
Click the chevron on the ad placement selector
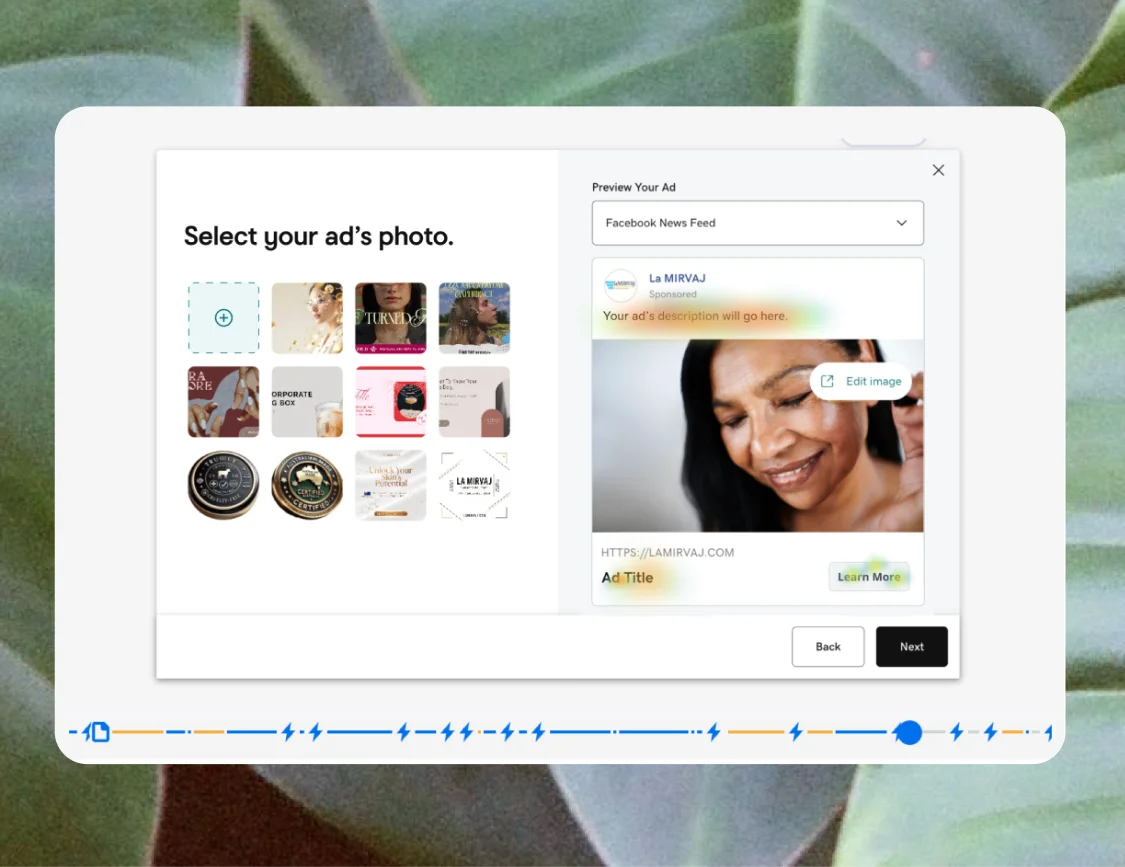[901, 222]
